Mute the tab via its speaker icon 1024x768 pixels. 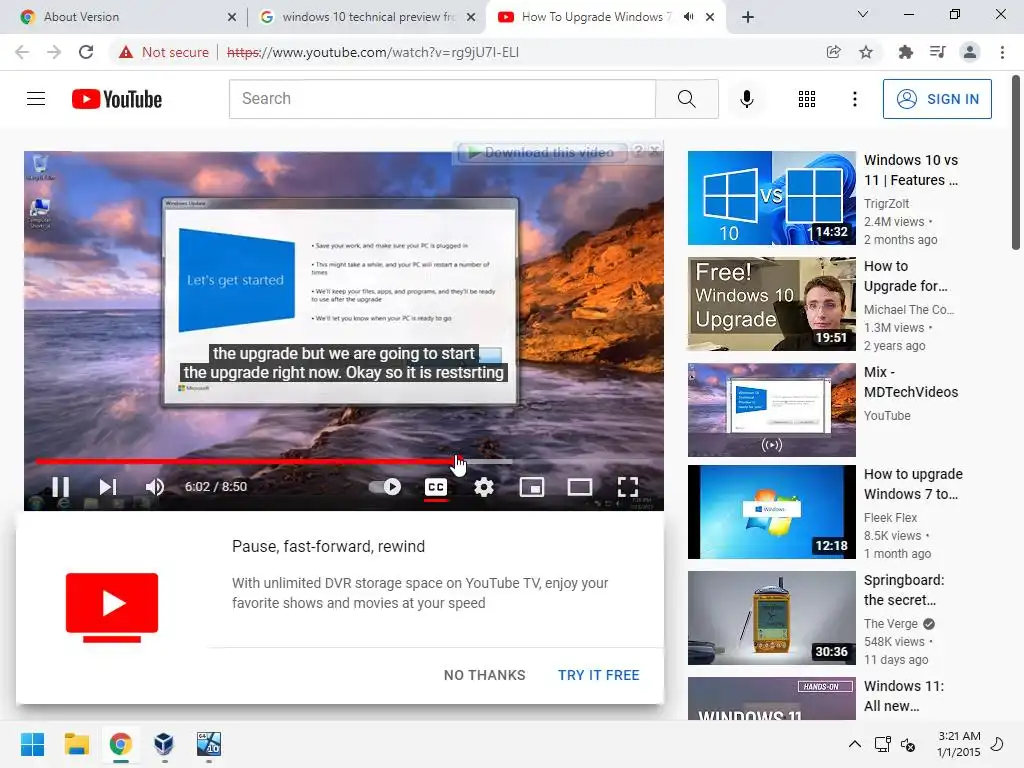688,17
